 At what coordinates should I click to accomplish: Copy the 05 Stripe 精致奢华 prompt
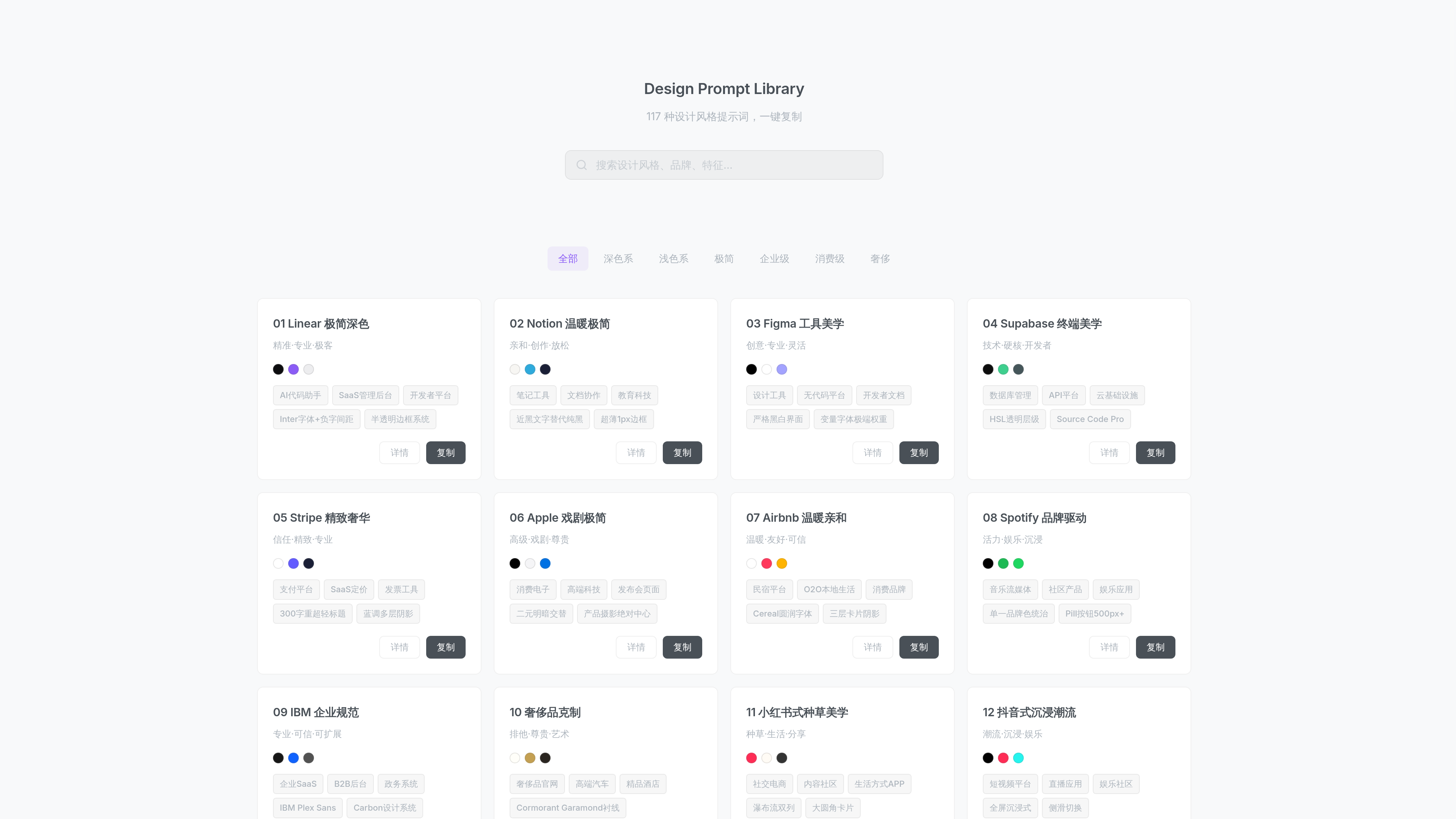click(x=446, y=647)
